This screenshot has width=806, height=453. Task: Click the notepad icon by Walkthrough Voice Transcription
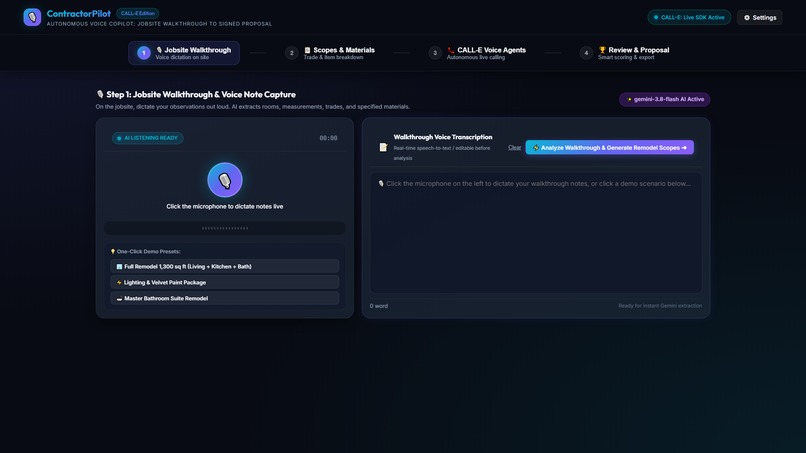(x=383, y=148)
